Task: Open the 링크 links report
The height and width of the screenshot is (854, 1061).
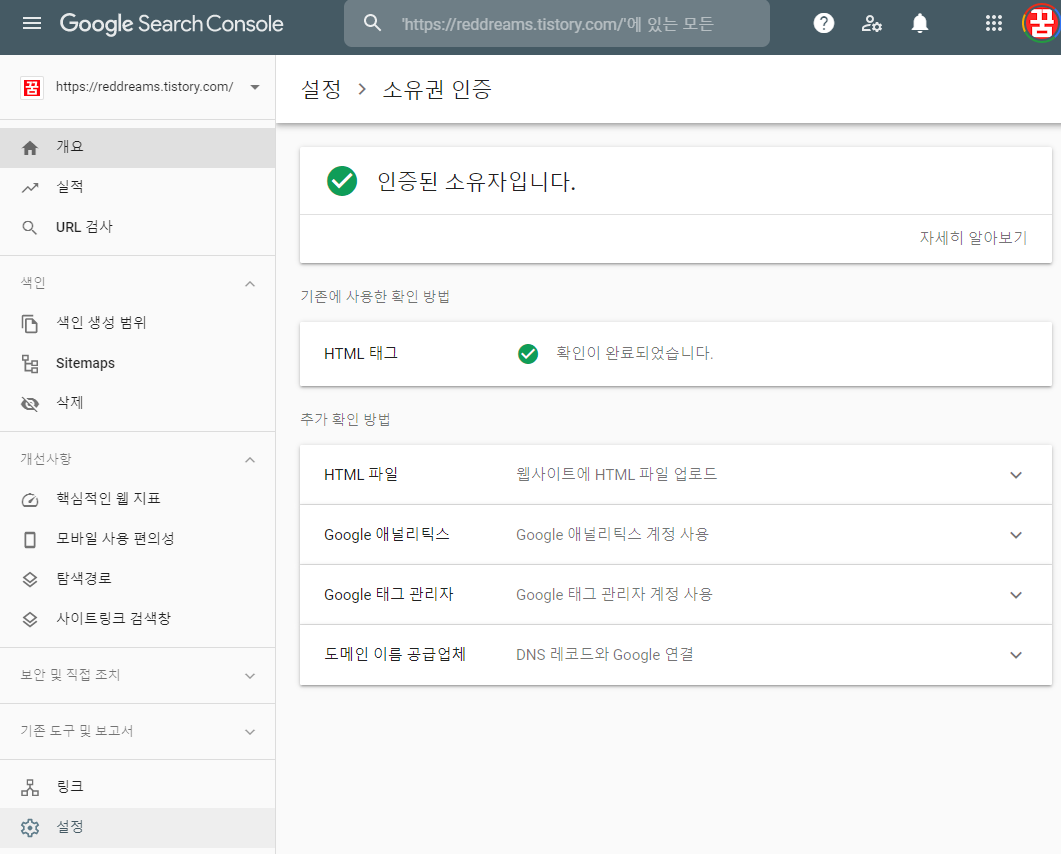Action: [137, 787]
